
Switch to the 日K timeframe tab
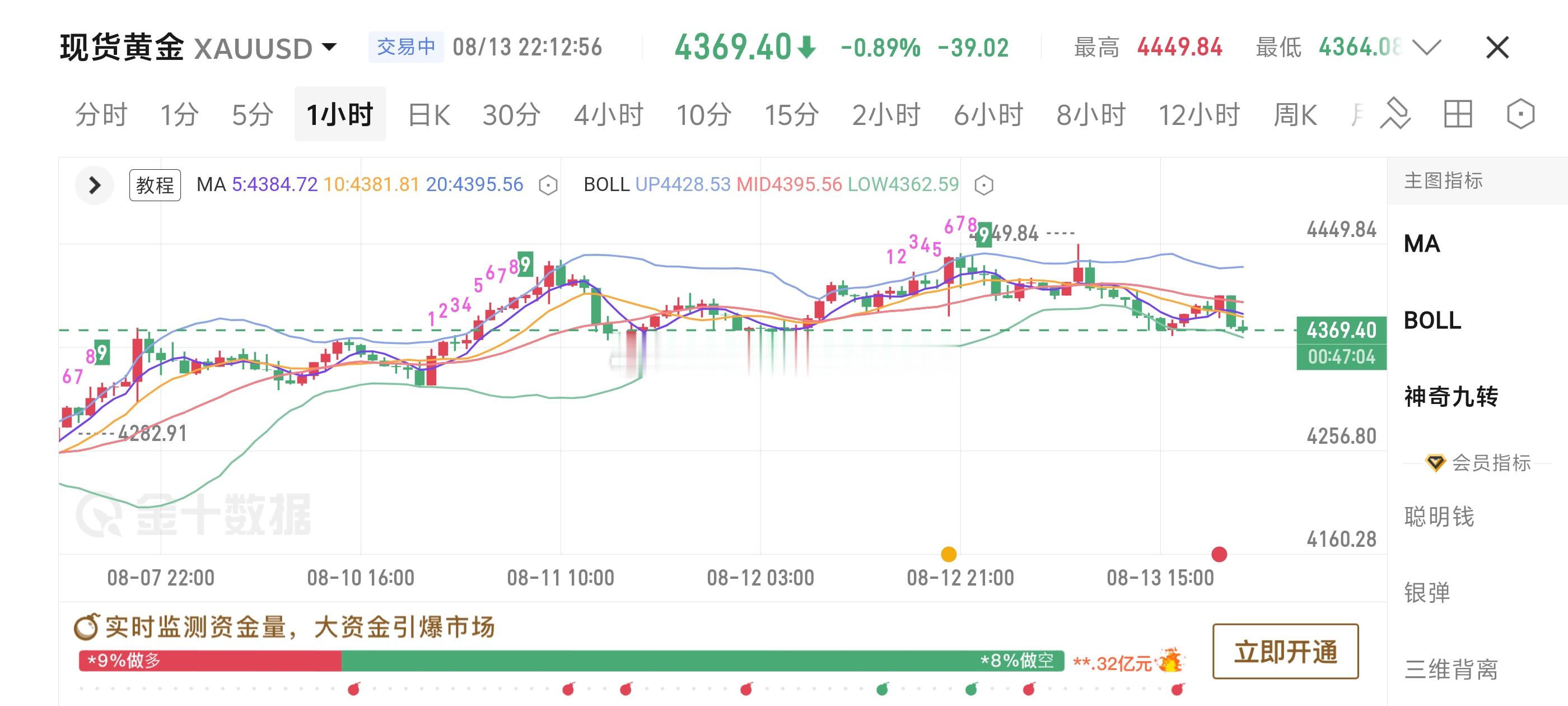429,114
